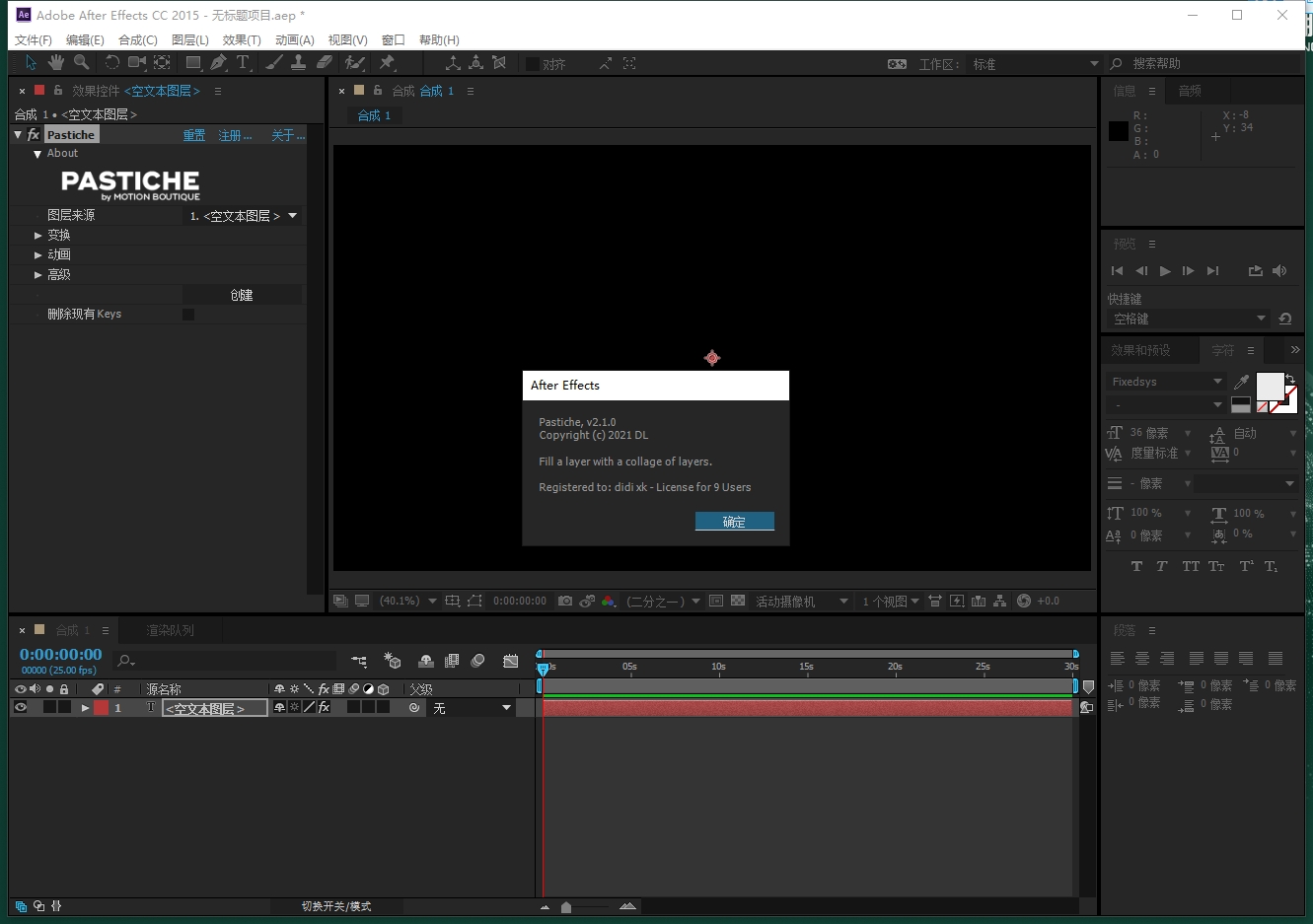Expand the 变换 property group
The image size is (1313, 924).
pyautogui.click(x=38, y=235)
